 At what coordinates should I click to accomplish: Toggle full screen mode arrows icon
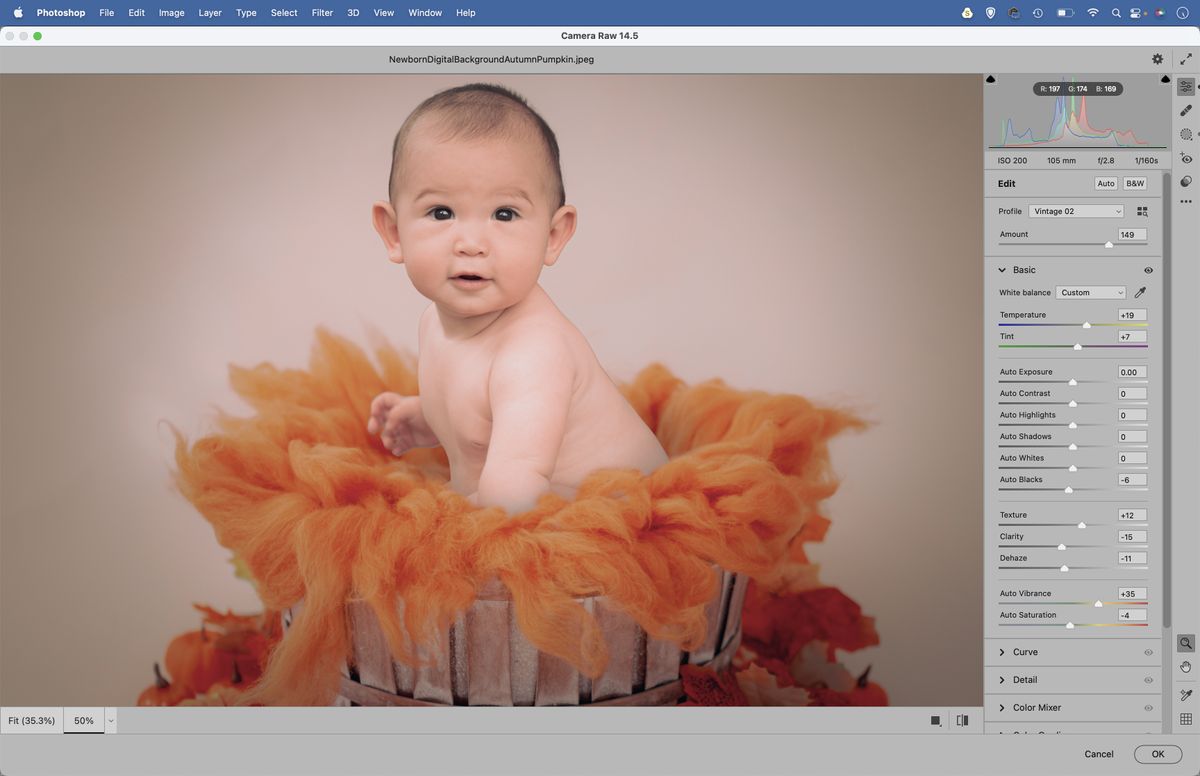coord(1186,59)
